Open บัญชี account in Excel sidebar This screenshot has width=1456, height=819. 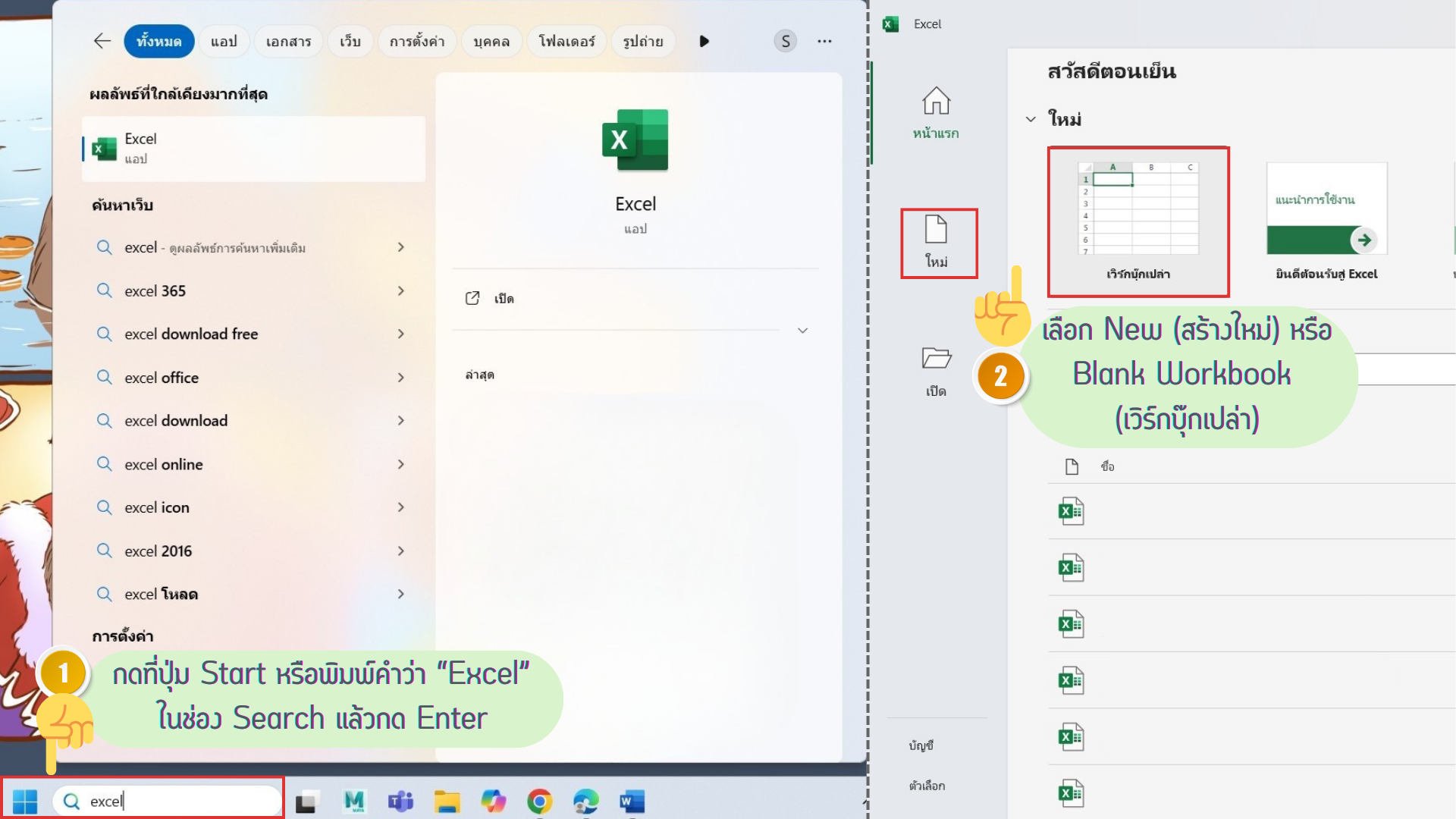pyautogui.click(x=921, y=745)
